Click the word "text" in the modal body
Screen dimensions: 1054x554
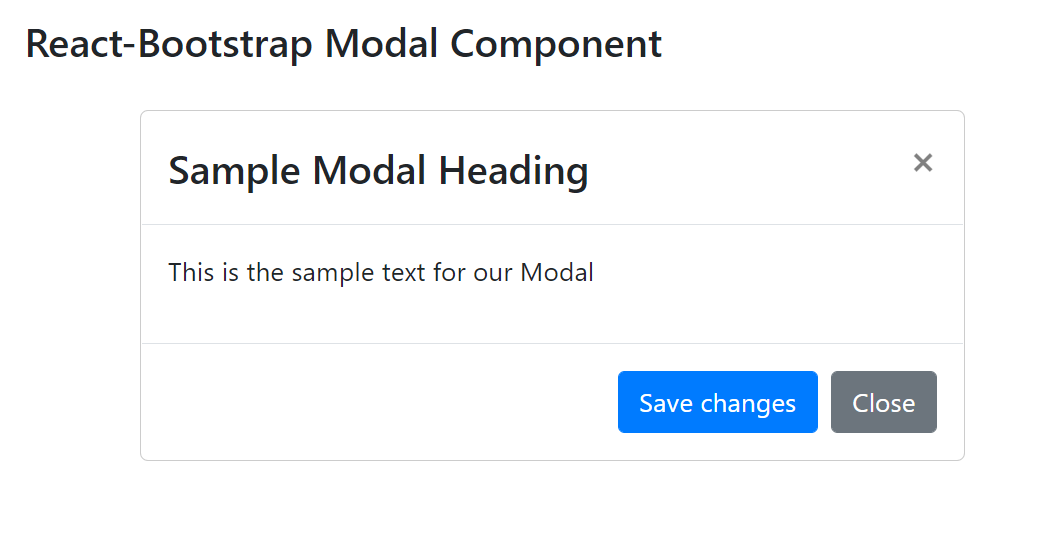click(403, 272)
